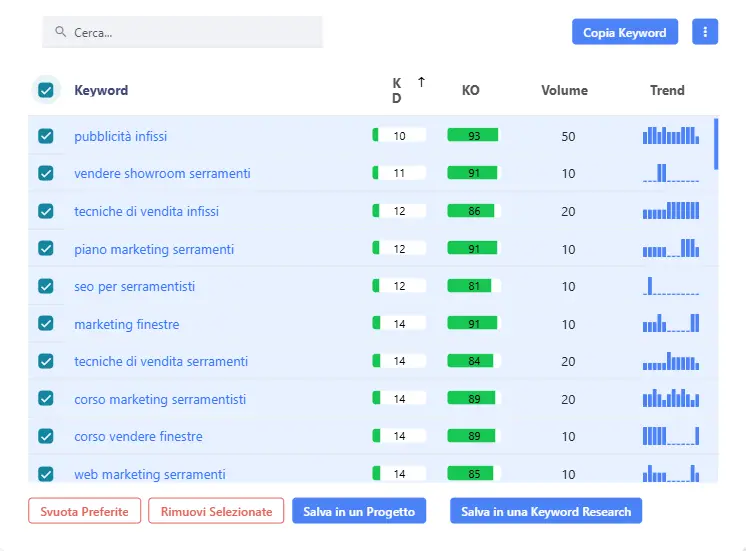This screenshot has width=746, height=551.
Task: Click the Trend column header
Action: (667, 90)
